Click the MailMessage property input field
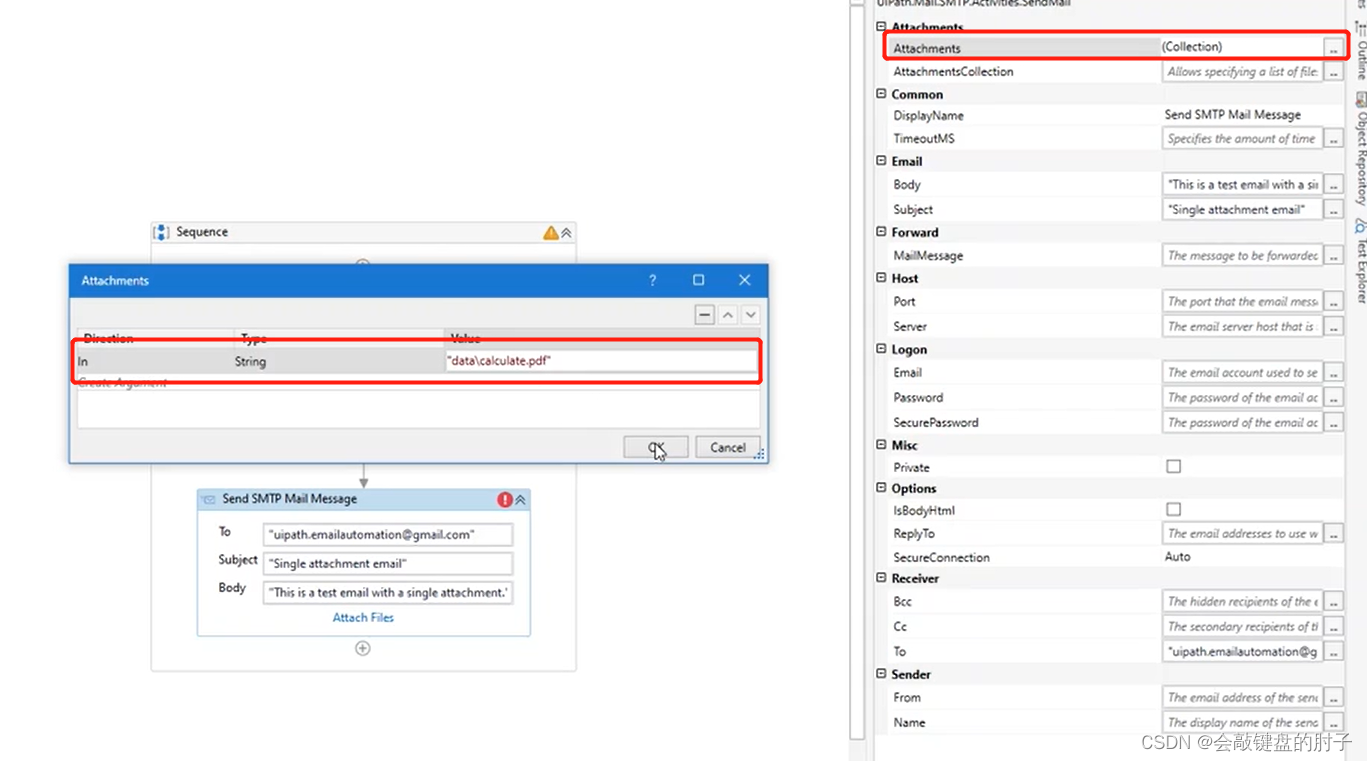 (1242, 255)
